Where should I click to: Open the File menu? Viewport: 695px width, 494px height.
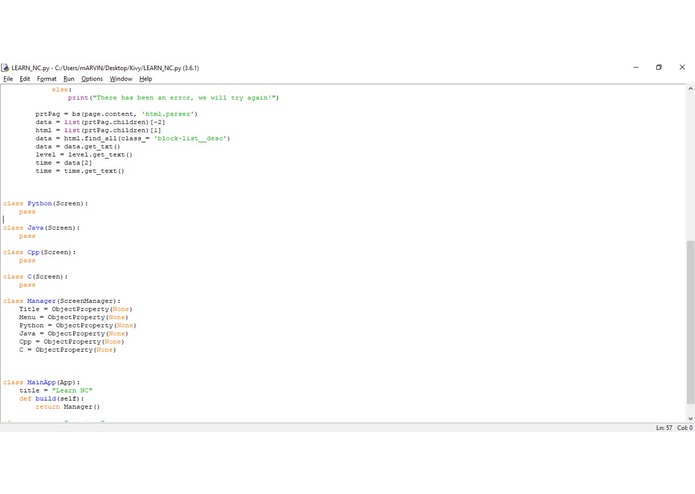8,79
